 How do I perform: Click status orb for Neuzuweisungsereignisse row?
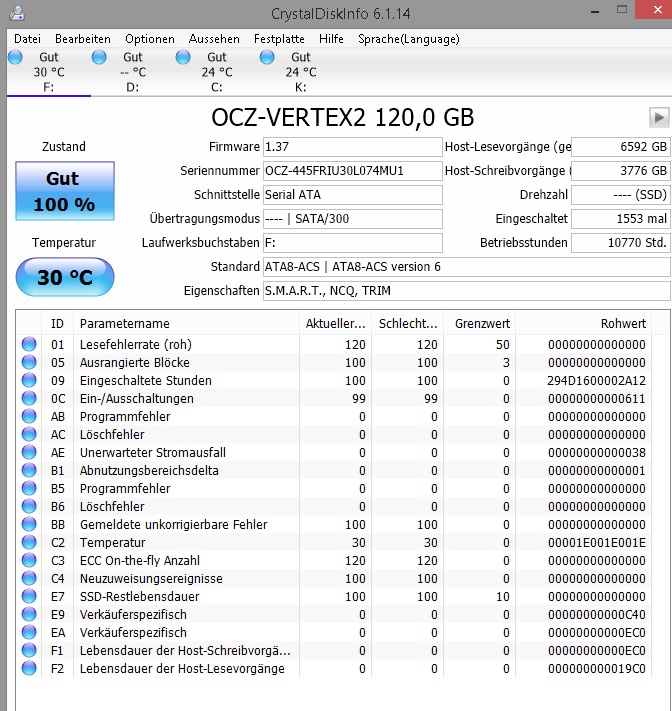coord(29,578)
